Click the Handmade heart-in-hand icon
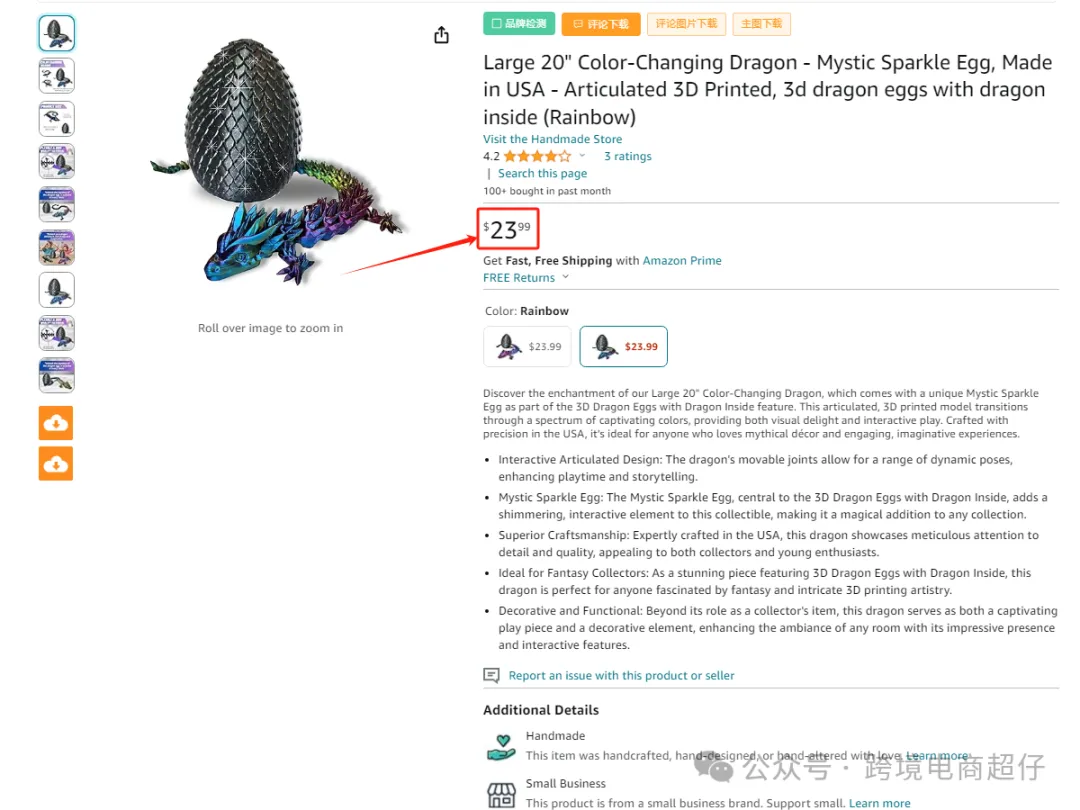Image resolution: width=1080 pixels, height=810 pixels. (501, 747)
